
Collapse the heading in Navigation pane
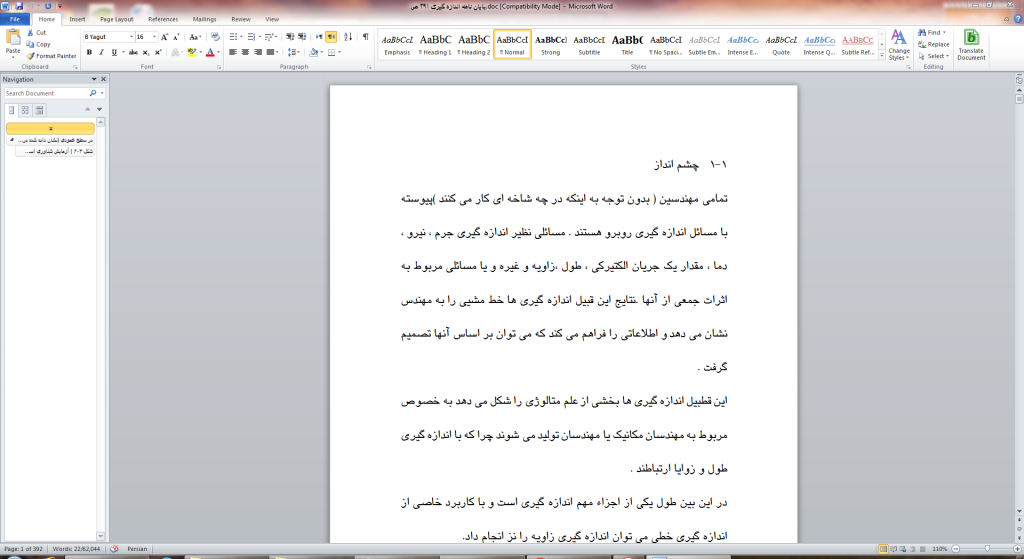(10, 141)
